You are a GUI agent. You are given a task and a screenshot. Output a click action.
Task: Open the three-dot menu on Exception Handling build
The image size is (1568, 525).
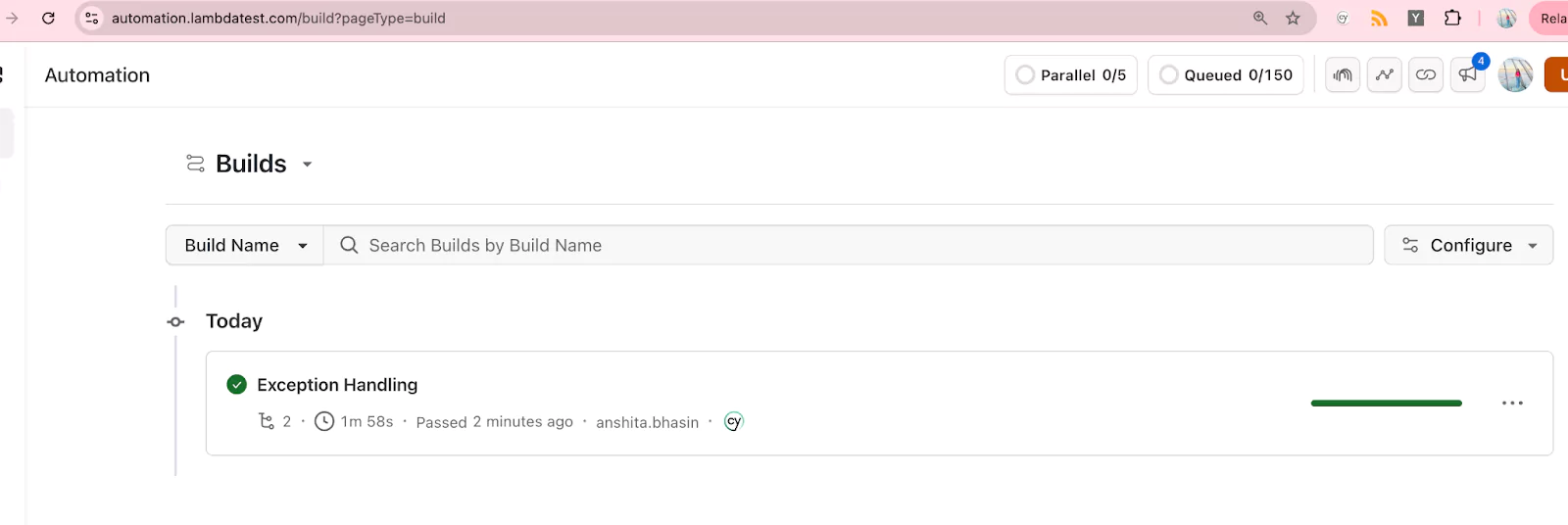(1512, 404)
